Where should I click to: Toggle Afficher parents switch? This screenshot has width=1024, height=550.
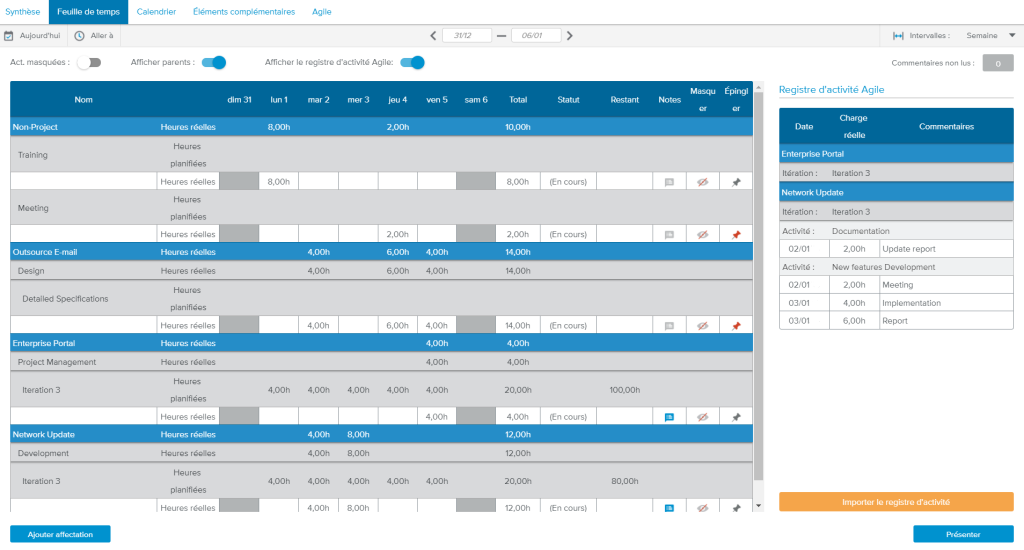(214, 63)
